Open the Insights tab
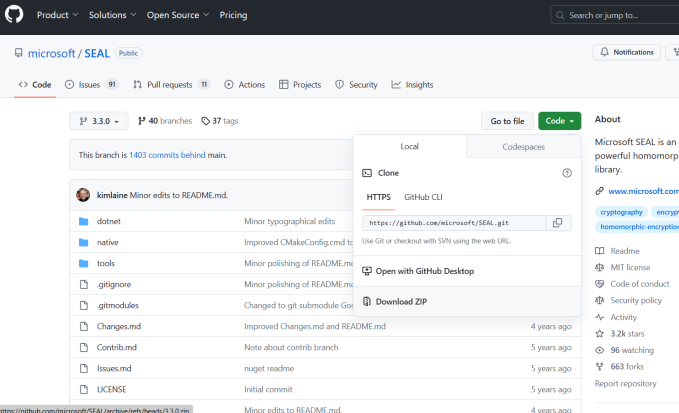This screenshot has width=679, height=413. pyautogui.click(x=412, y=85)
